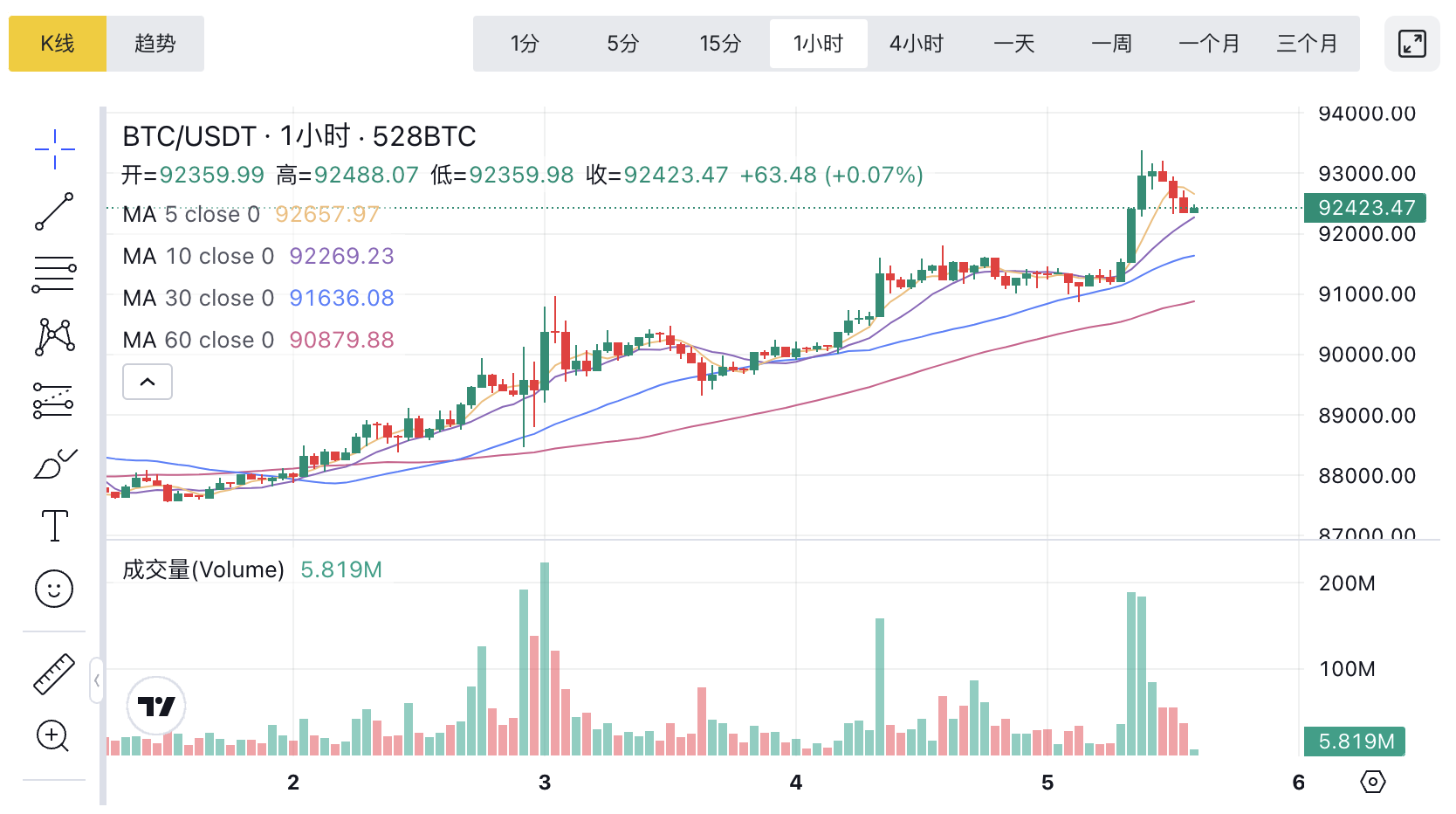Select the forecast projection tool
Screen dimensions: 1456x814
(54, 400)
